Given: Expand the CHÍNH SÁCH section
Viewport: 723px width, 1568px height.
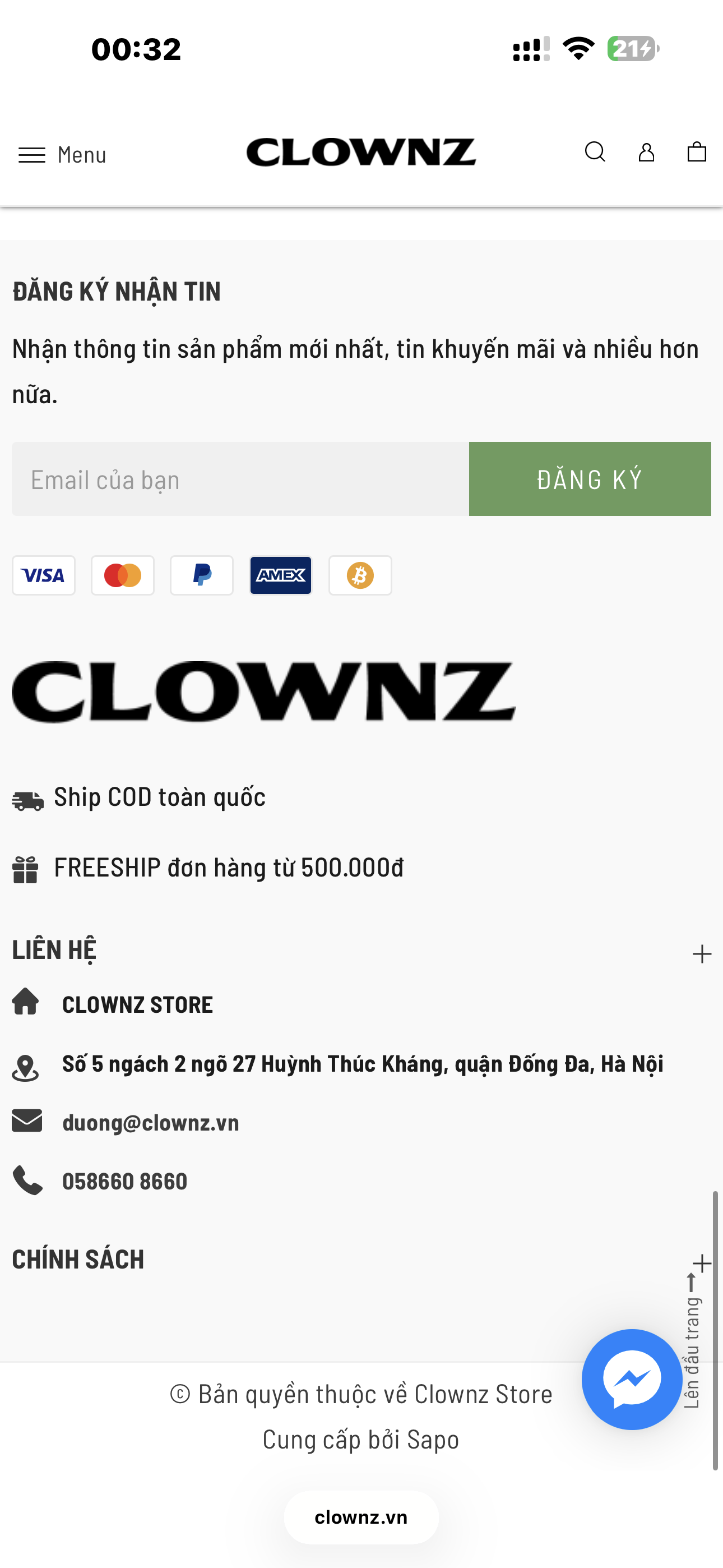Looking at the screenshot, I should pos(702,1263).
